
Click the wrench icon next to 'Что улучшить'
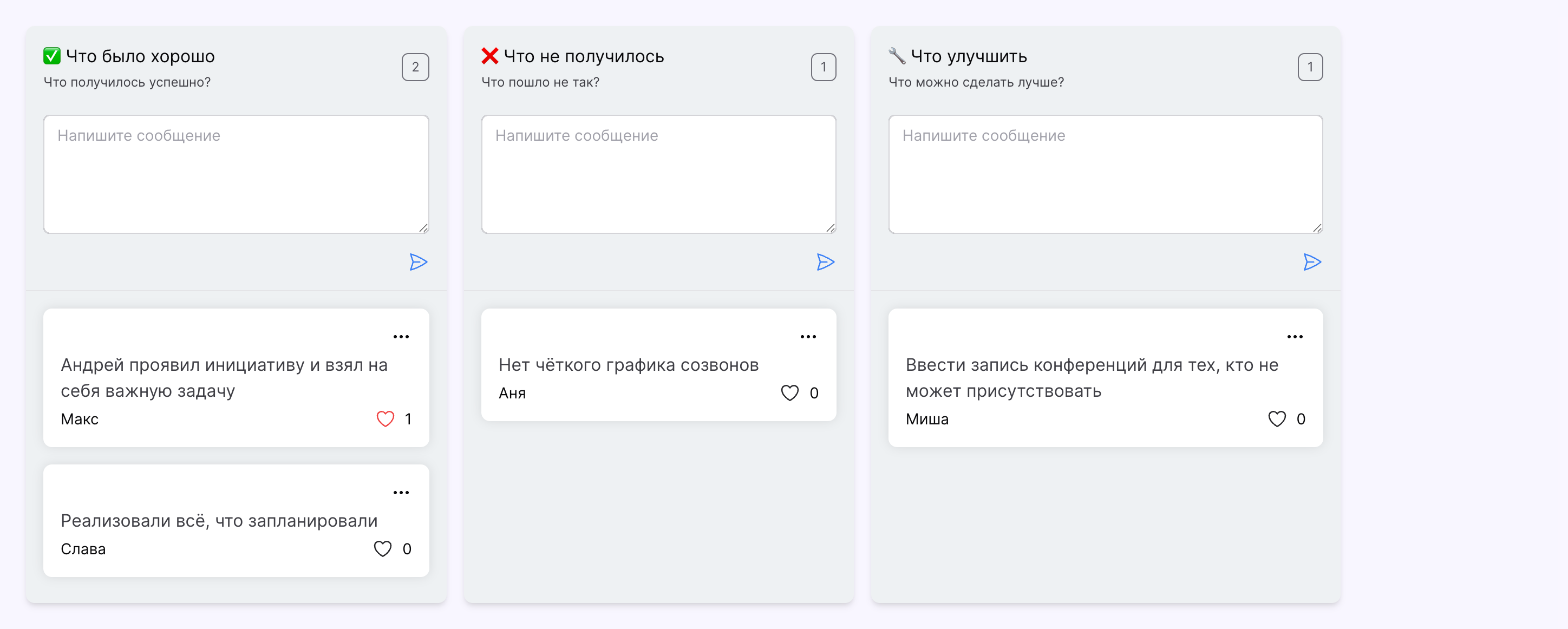click(x=897, y=56)
